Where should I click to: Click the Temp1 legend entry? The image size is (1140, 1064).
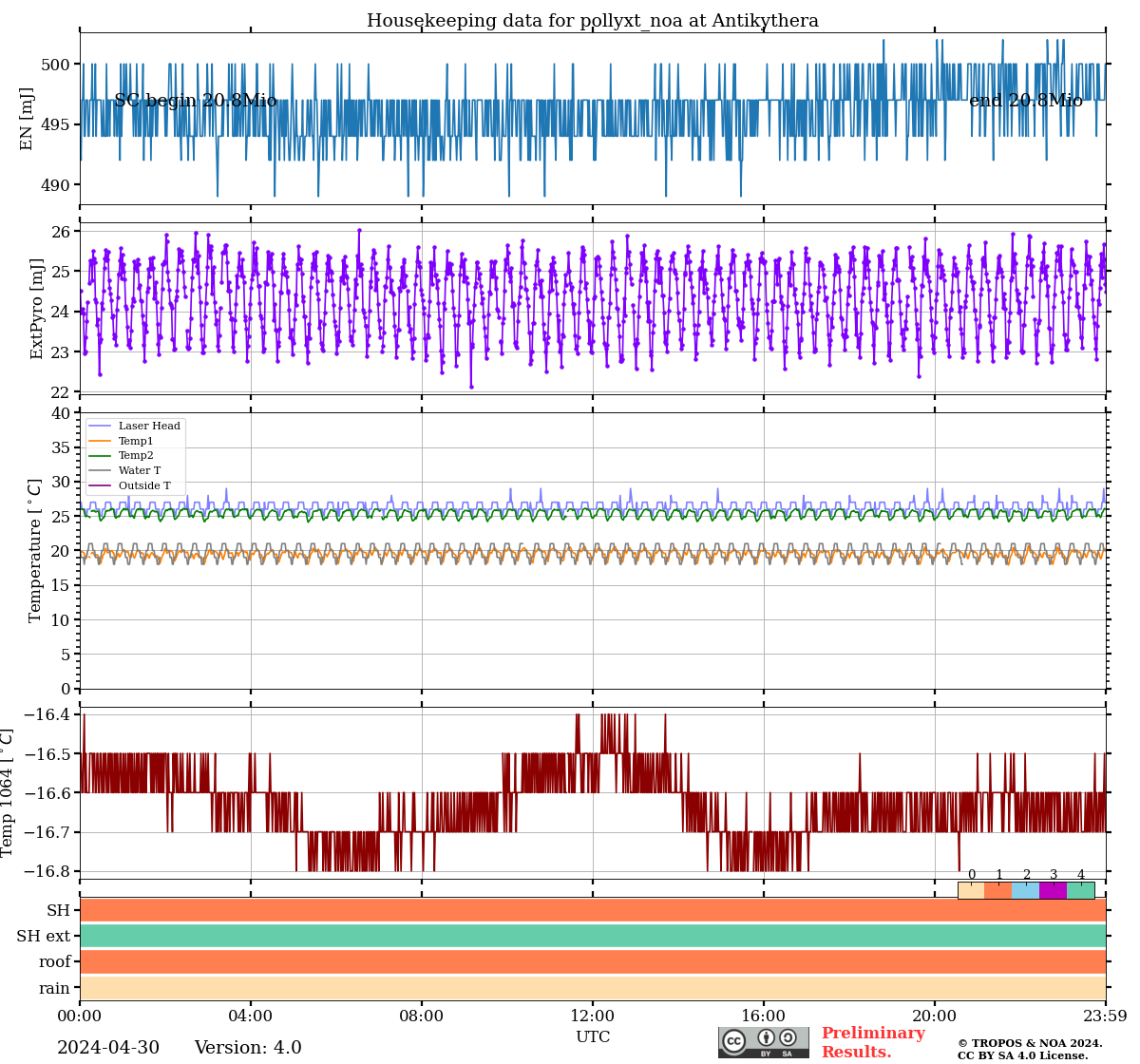tap(121, 441)
